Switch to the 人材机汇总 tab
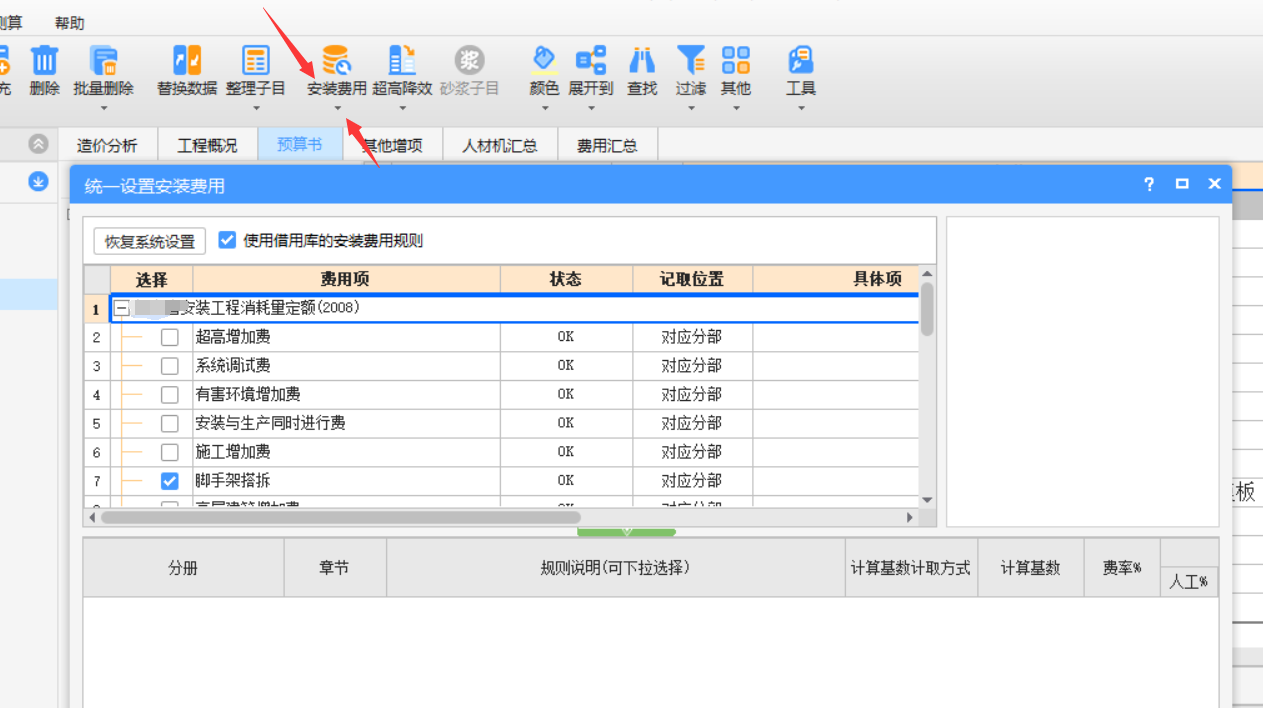The height and width of the screenshot is (708, 1263). [x=499, y=145]
